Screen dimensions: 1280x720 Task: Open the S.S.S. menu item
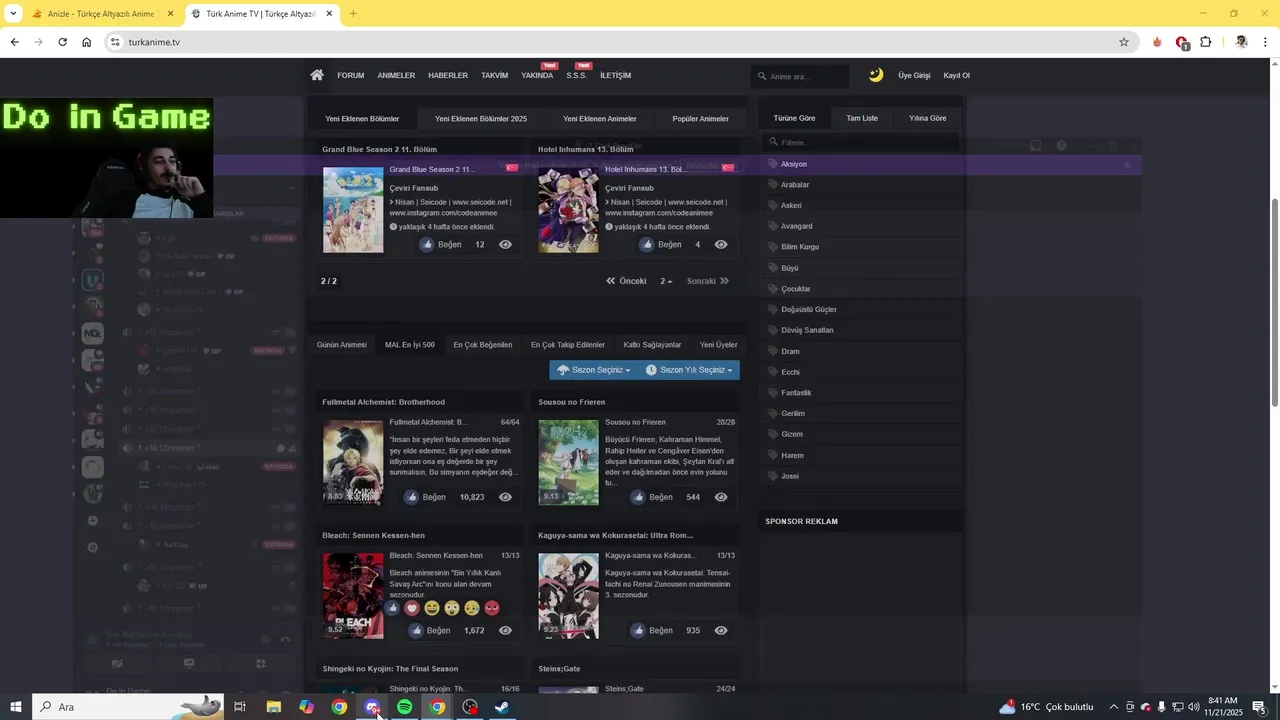[576, 76]
